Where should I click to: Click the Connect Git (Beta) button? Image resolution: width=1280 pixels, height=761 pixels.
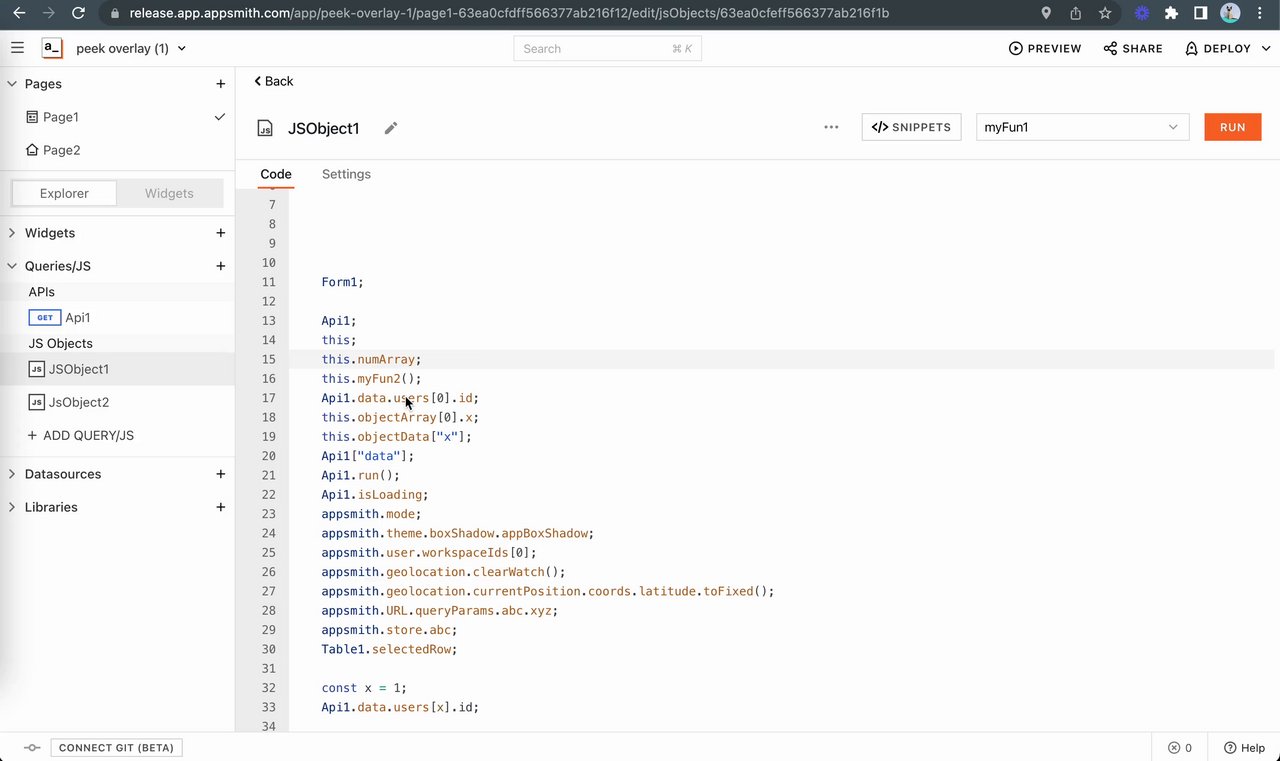pyautogui.click(x=116, y=747)
